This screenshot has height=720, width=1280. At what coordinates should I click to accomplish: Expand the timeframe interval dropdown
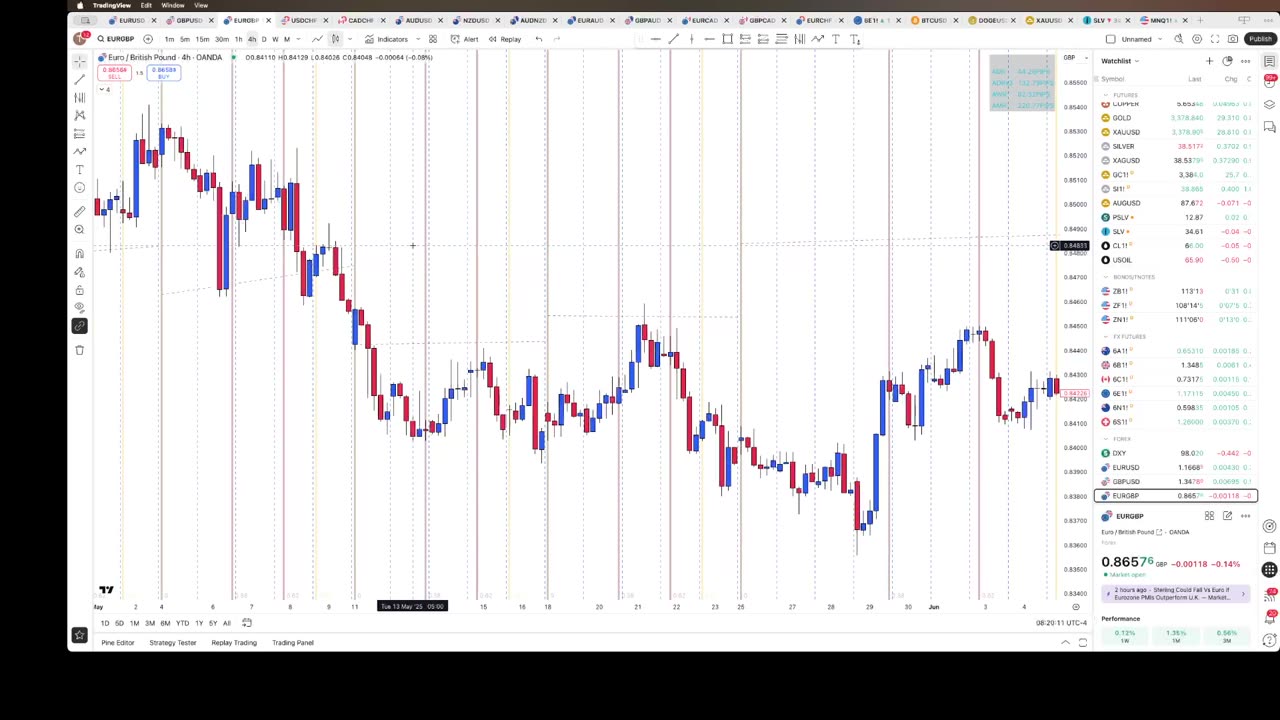tap(298, 39)
